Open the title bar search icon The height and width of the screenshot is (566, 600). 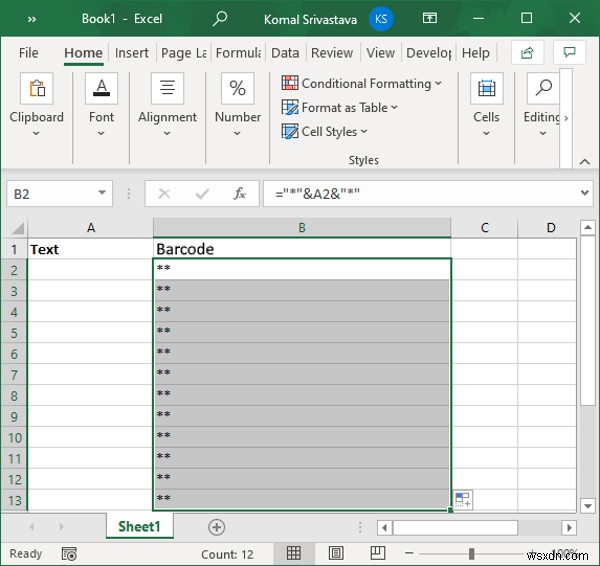pos(220,19)
